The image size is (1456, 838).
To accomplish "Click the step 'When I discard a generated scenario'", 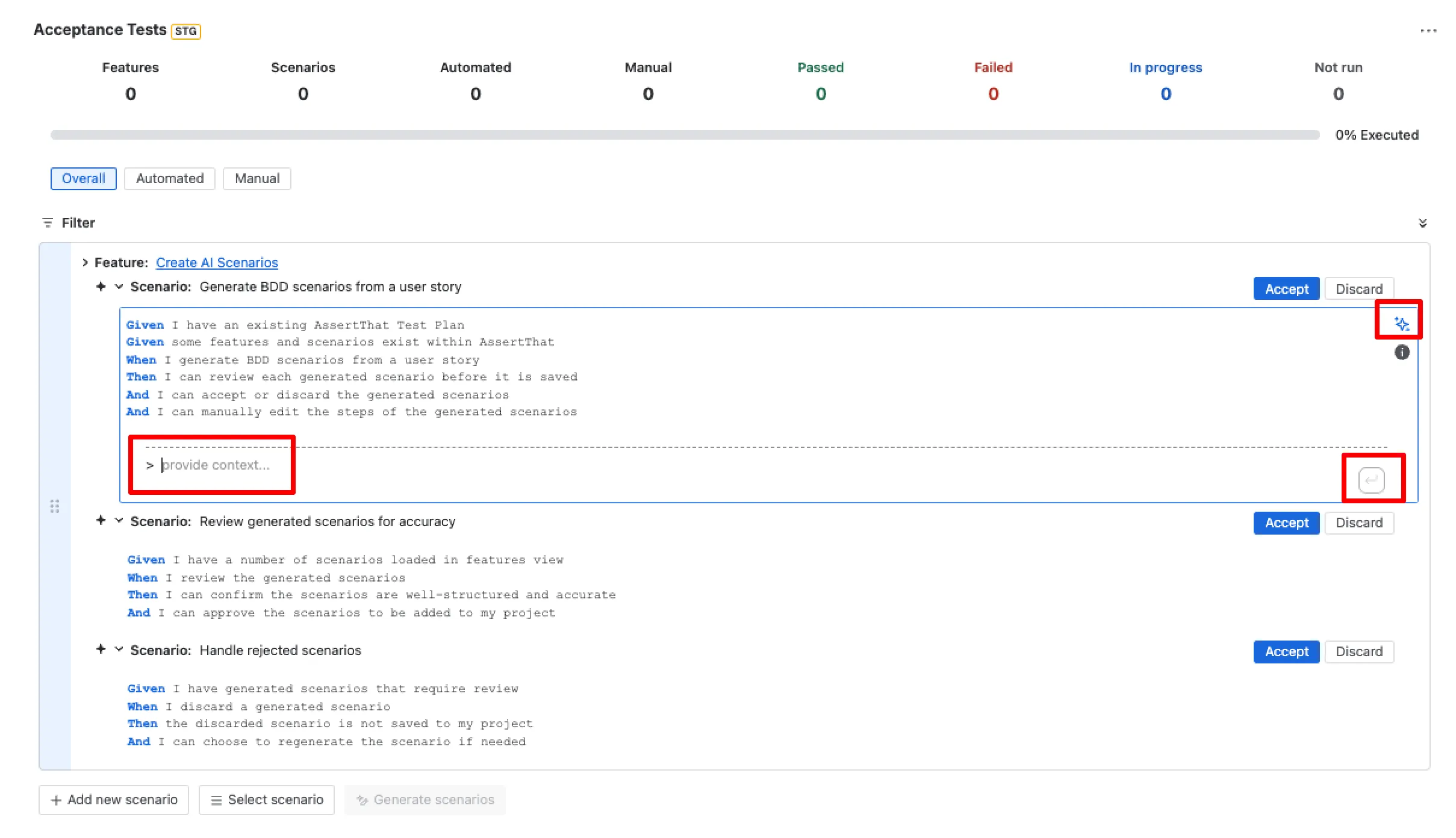I will point(259,706).
